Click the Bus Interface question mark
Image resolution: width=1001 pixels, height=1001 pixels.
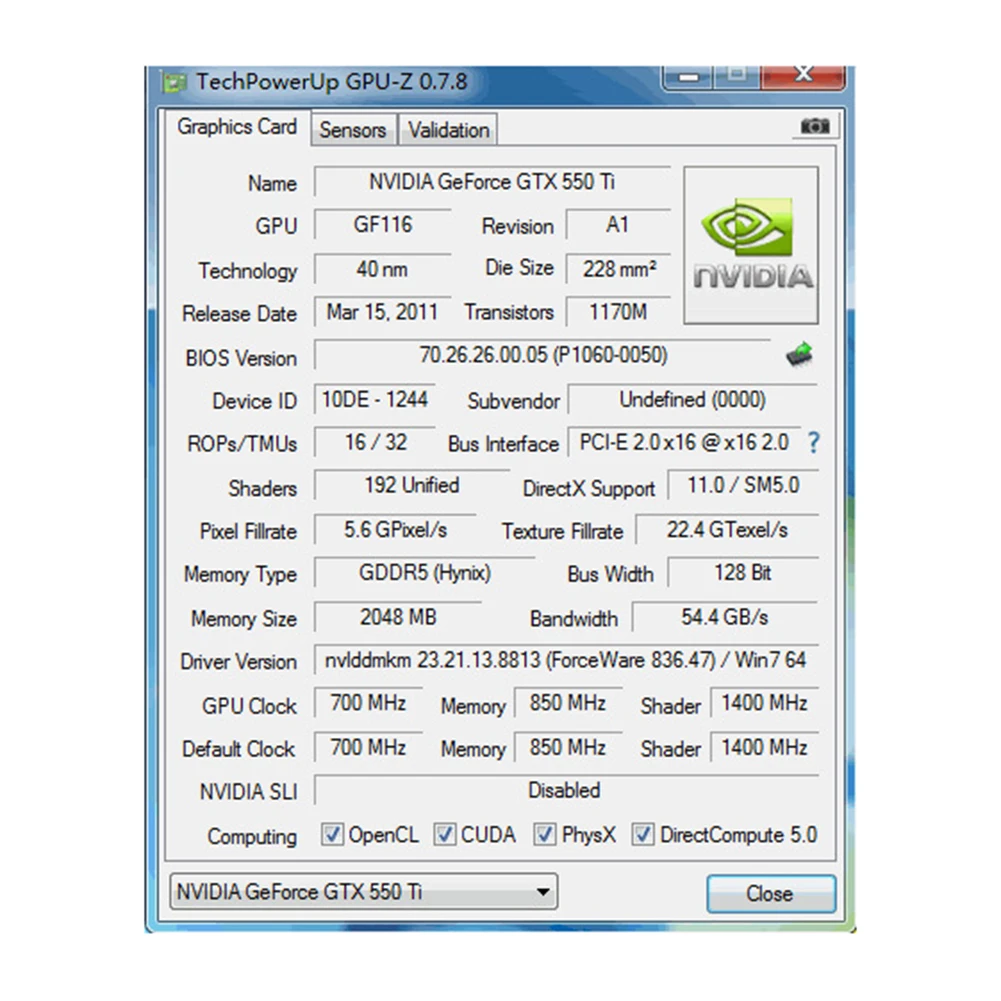tap(813, 442)
